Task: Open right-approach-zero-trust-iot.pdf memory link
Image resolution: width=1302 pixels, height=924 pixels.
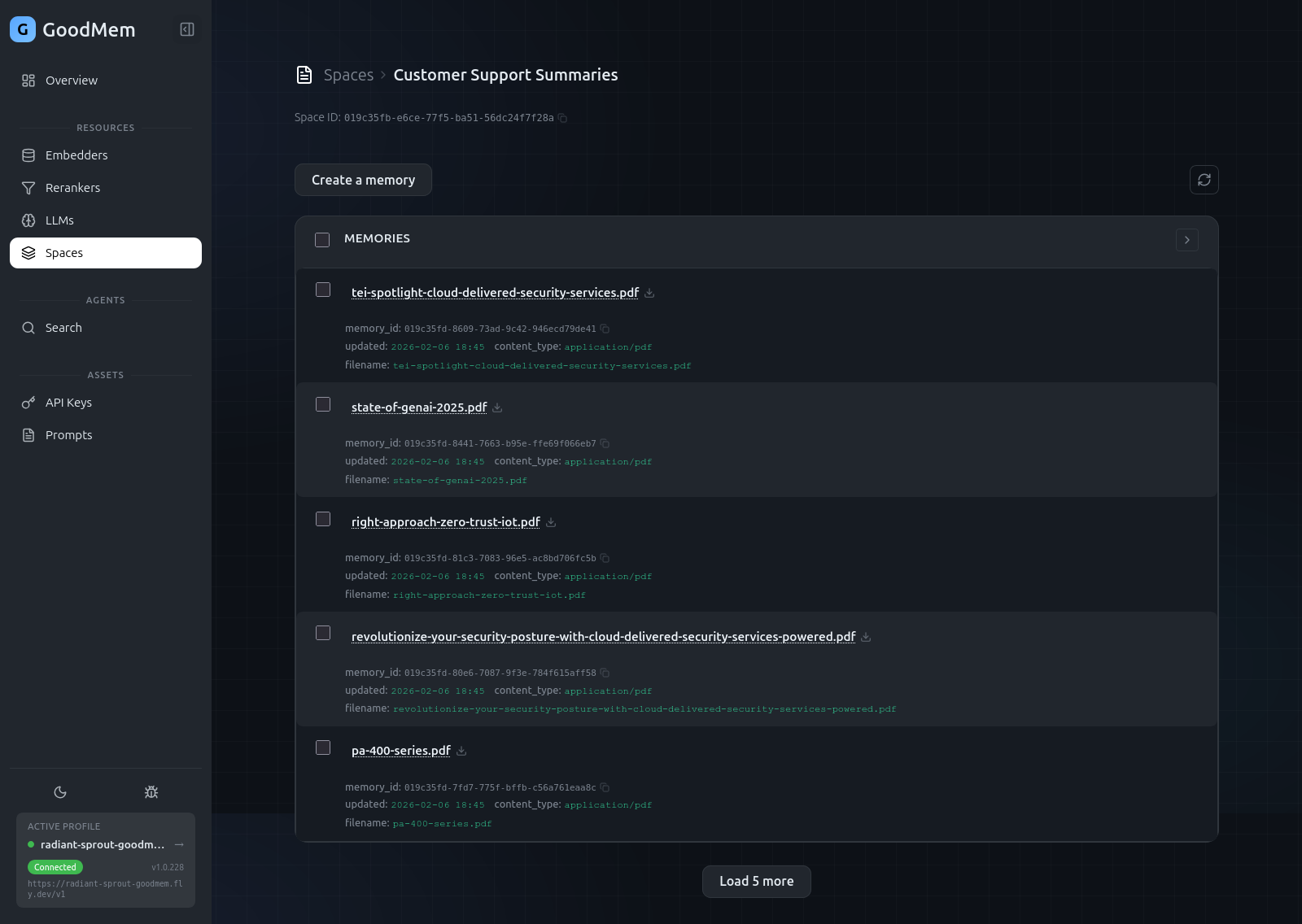Action: click(445, 522)
